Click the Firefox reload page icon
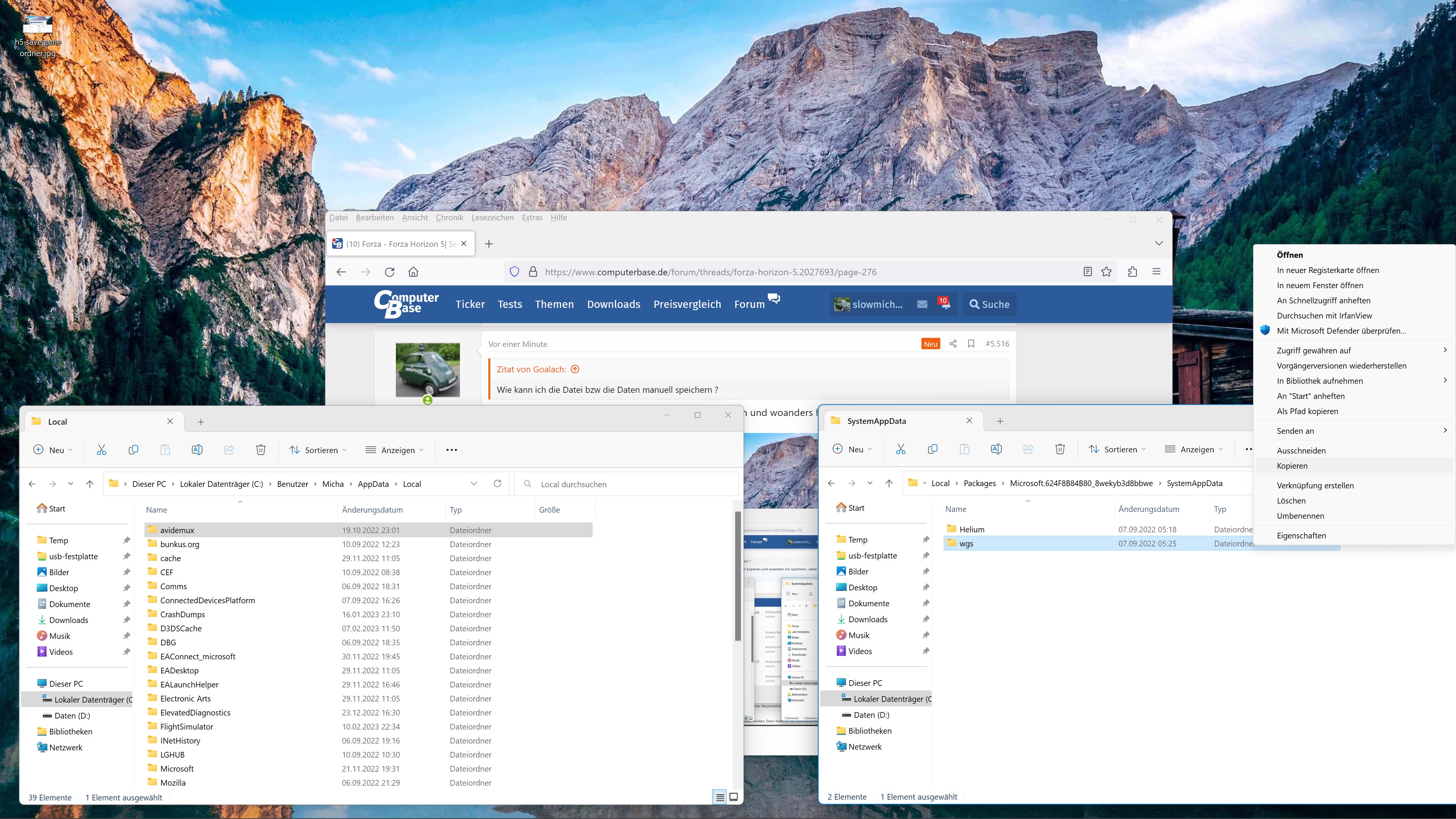The height and width of the screenshot is (819, 1456). pos(389,272)
